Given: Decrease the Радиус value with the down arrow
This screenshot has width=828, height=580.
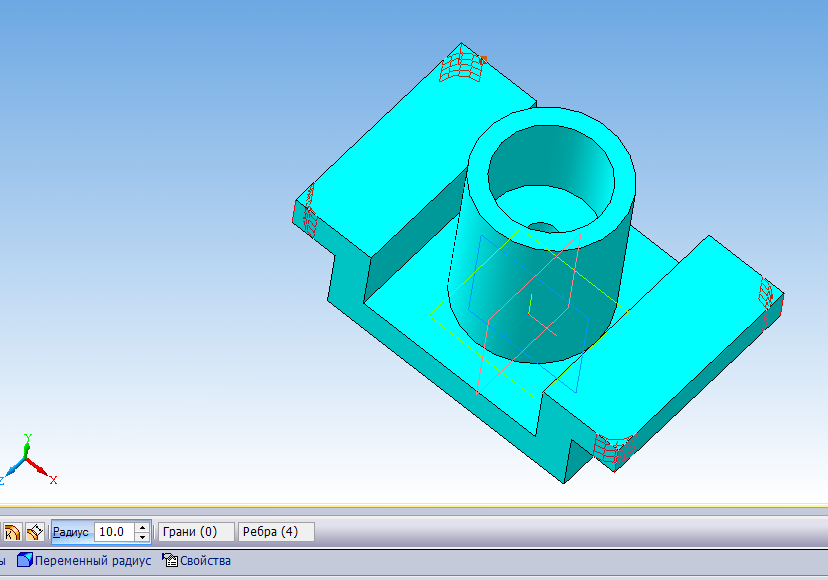Looking at the screenshot, I should [x=143, y=537].
